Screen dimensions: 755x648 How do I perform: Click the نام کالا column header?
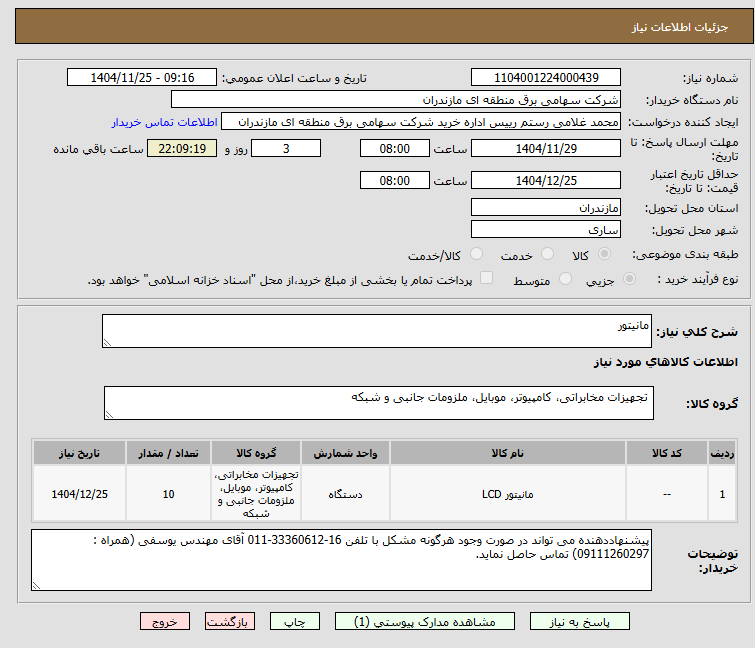pos(508,453)
